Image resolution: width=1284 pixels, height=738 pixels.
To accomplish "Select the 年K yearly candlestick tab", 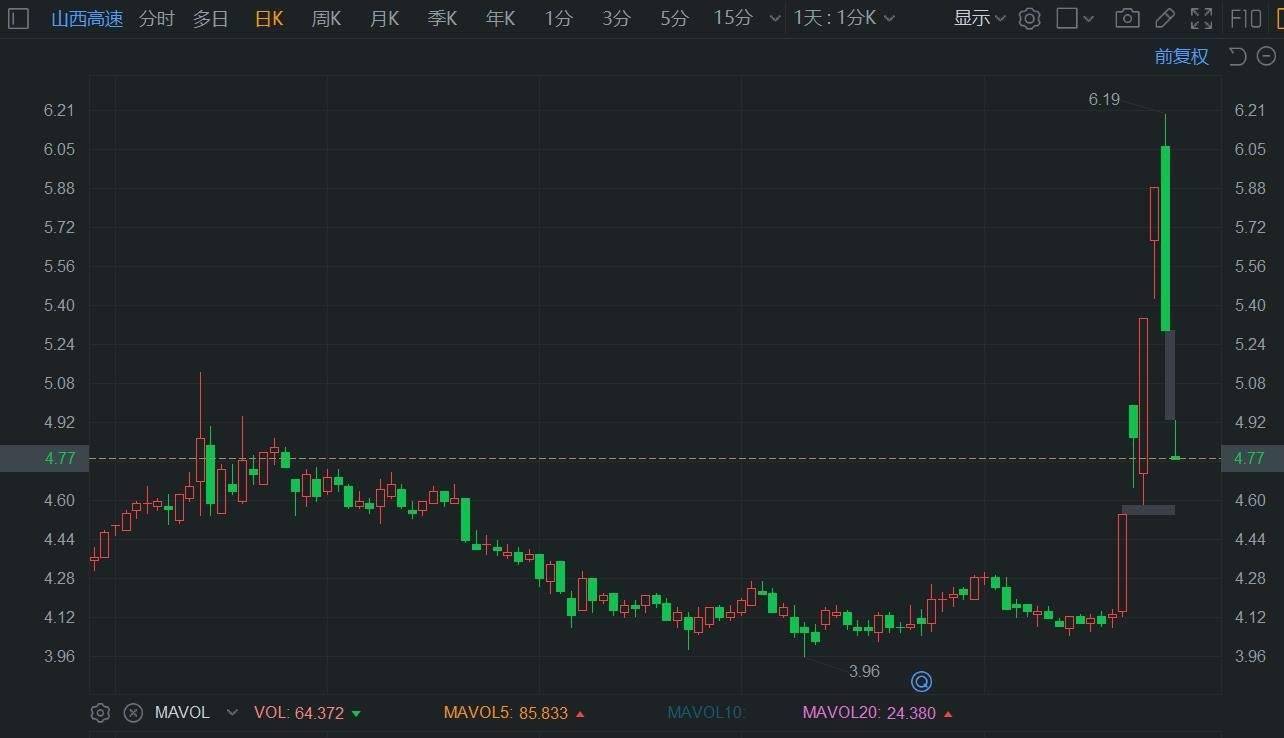I will 500,18.
